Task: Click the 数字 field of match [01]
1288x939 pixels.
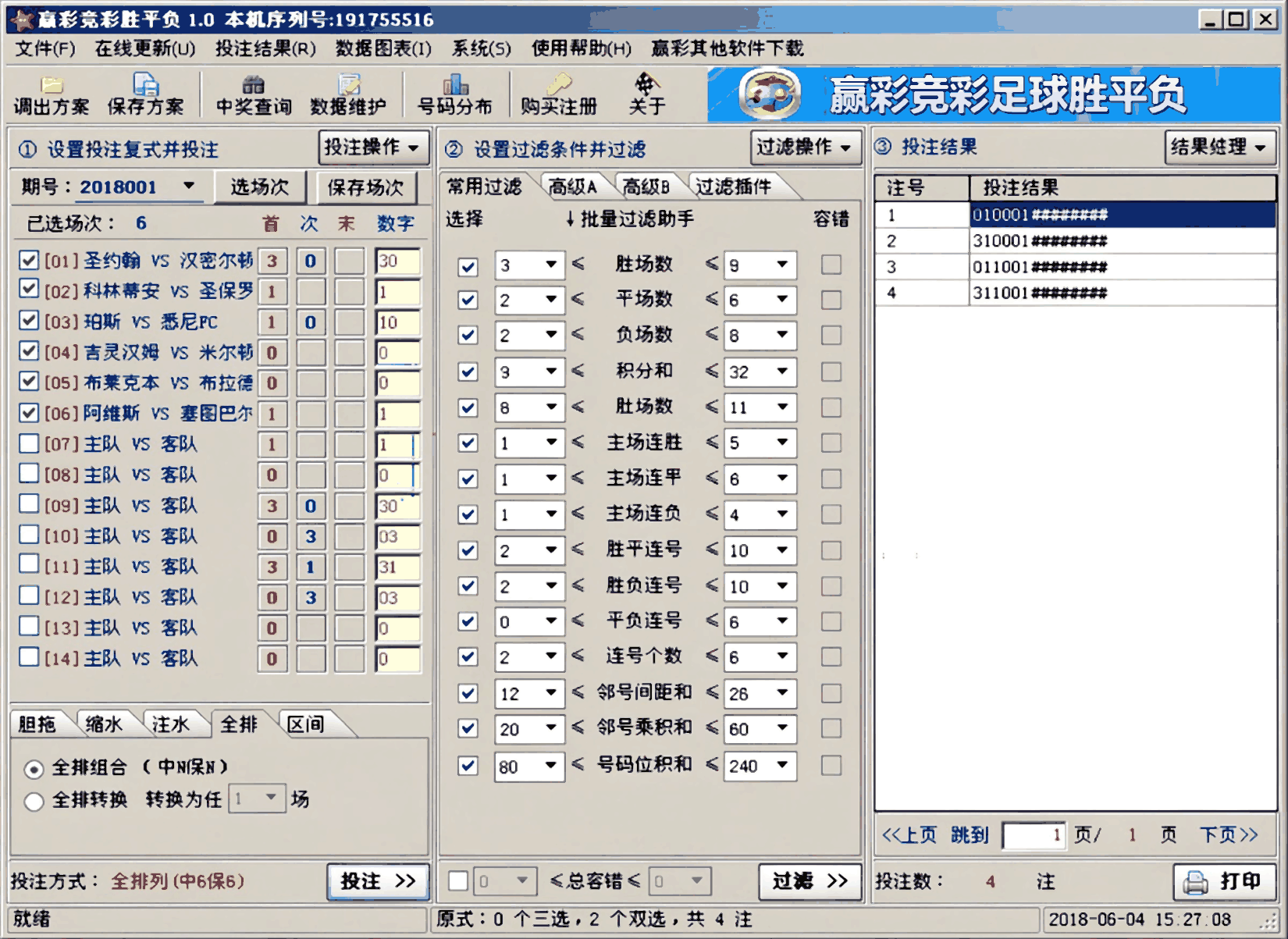Action: click(x=397, y=261)
